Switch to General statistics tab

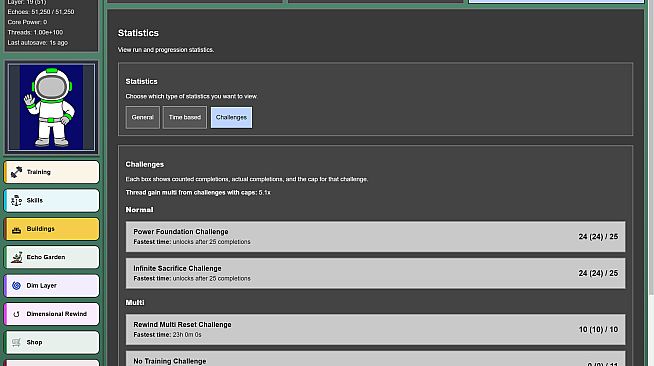(x=143, y=118)
